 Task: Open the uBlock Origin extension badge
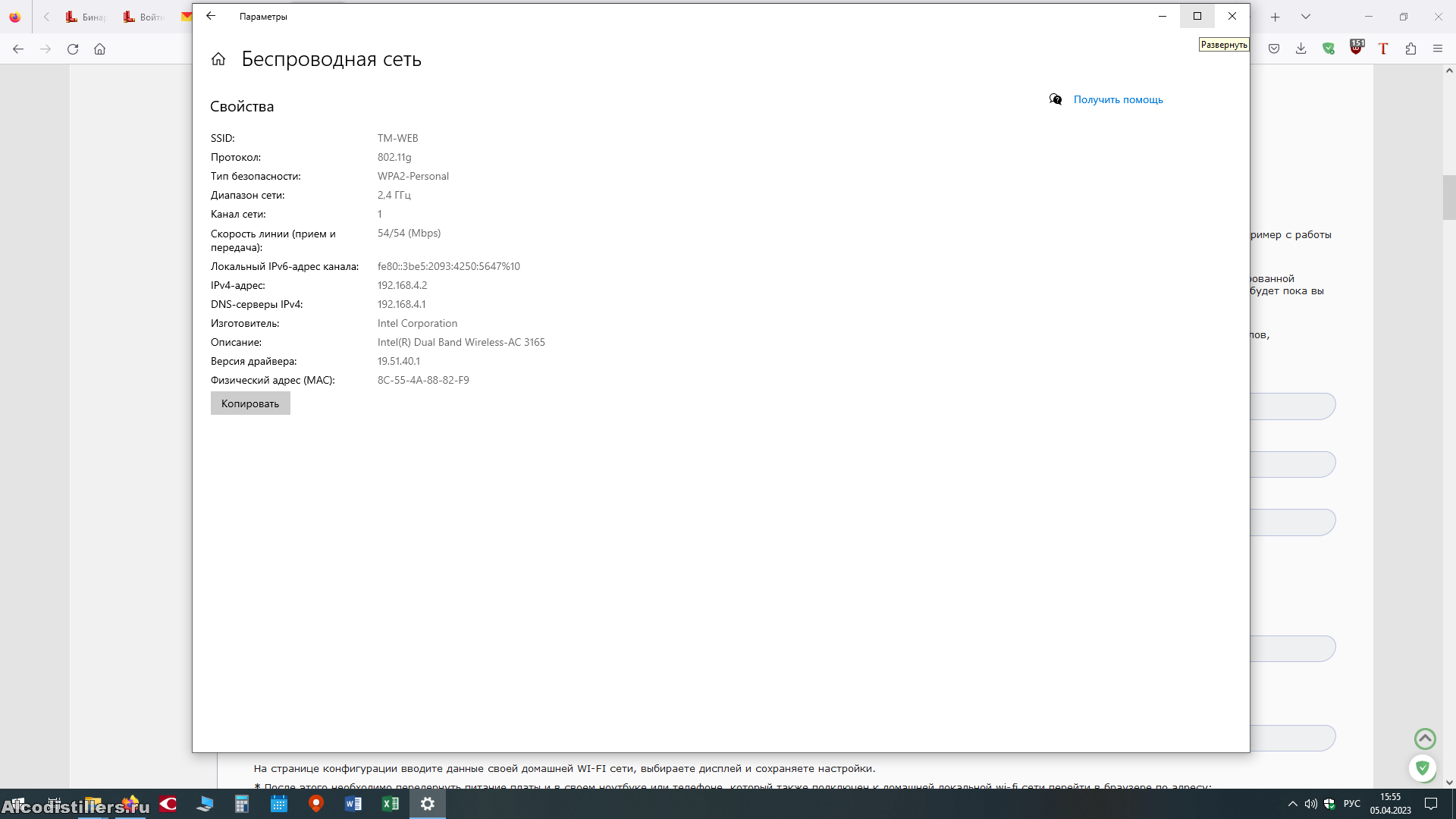tap(1357, 48)
